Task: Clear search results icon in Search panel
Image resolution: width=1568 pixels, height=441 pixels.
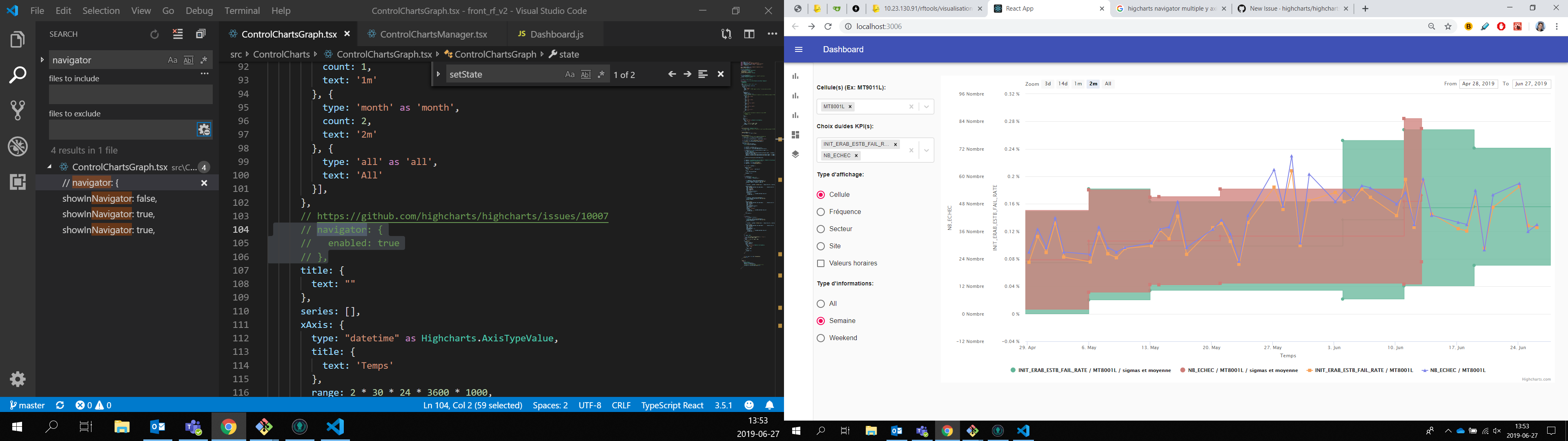Action: tap(178, 35)
